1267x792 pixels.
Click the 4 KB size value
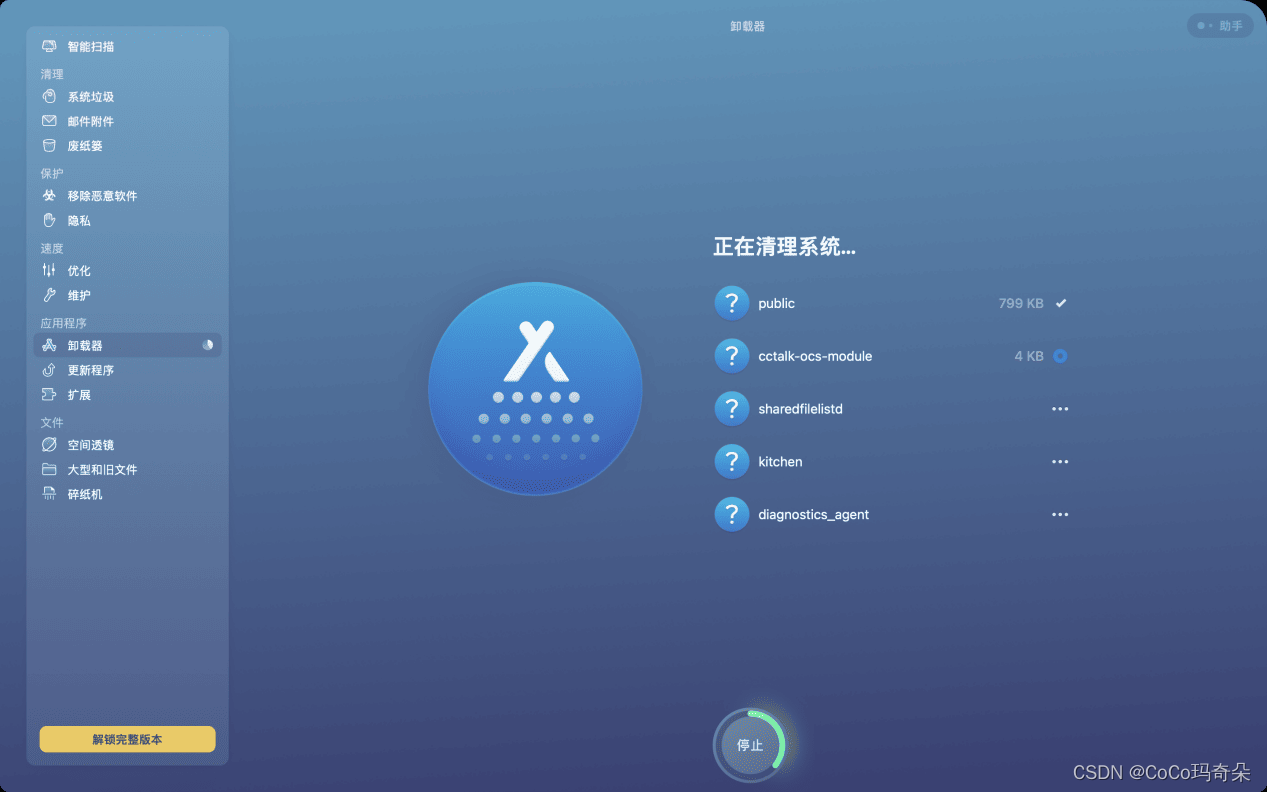[1029, 356]
